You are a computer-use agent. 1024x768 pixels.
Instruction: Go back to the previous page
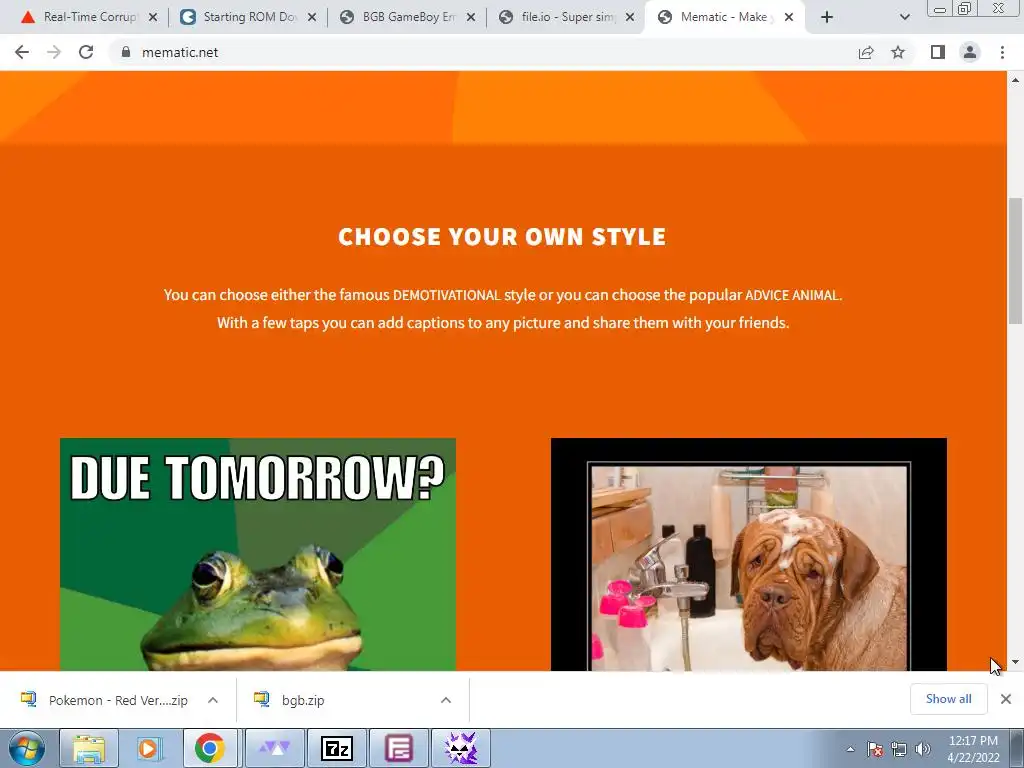pos(22,52)
